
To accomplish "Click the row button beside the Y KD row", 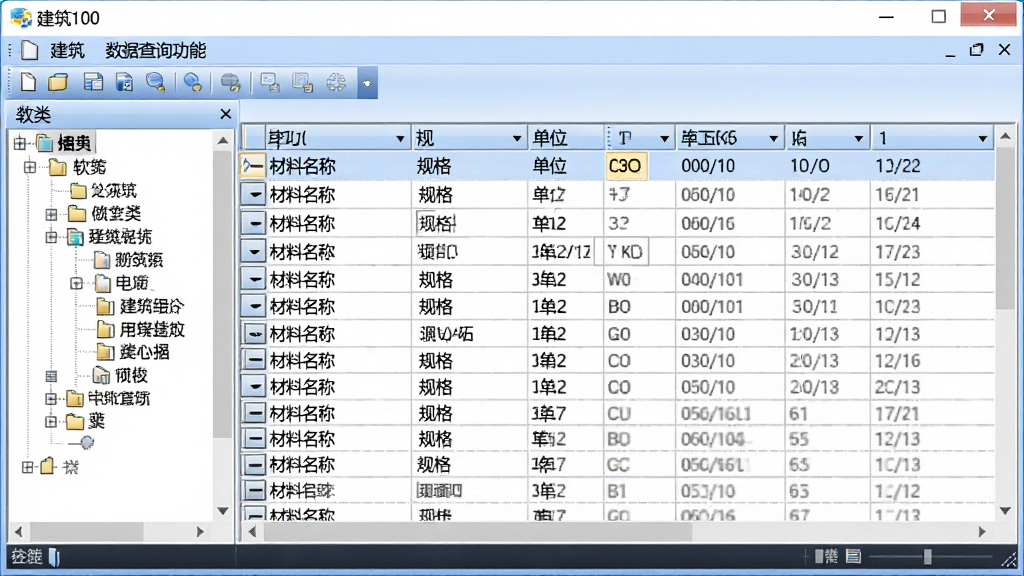I will pos(253,251).
